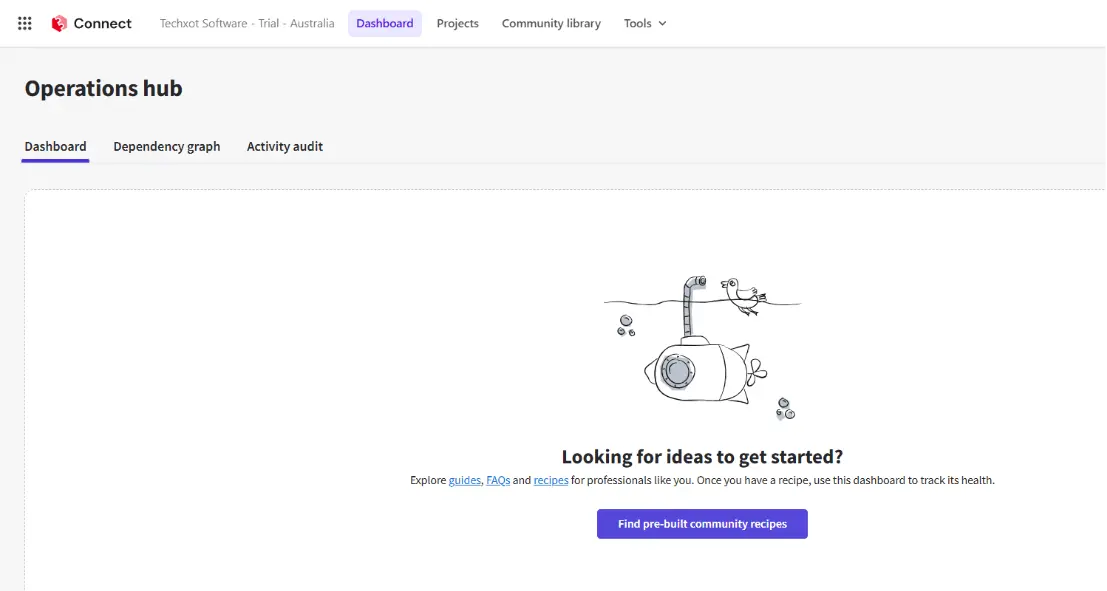Switch to the Dependency graph tab

[167, 146]
